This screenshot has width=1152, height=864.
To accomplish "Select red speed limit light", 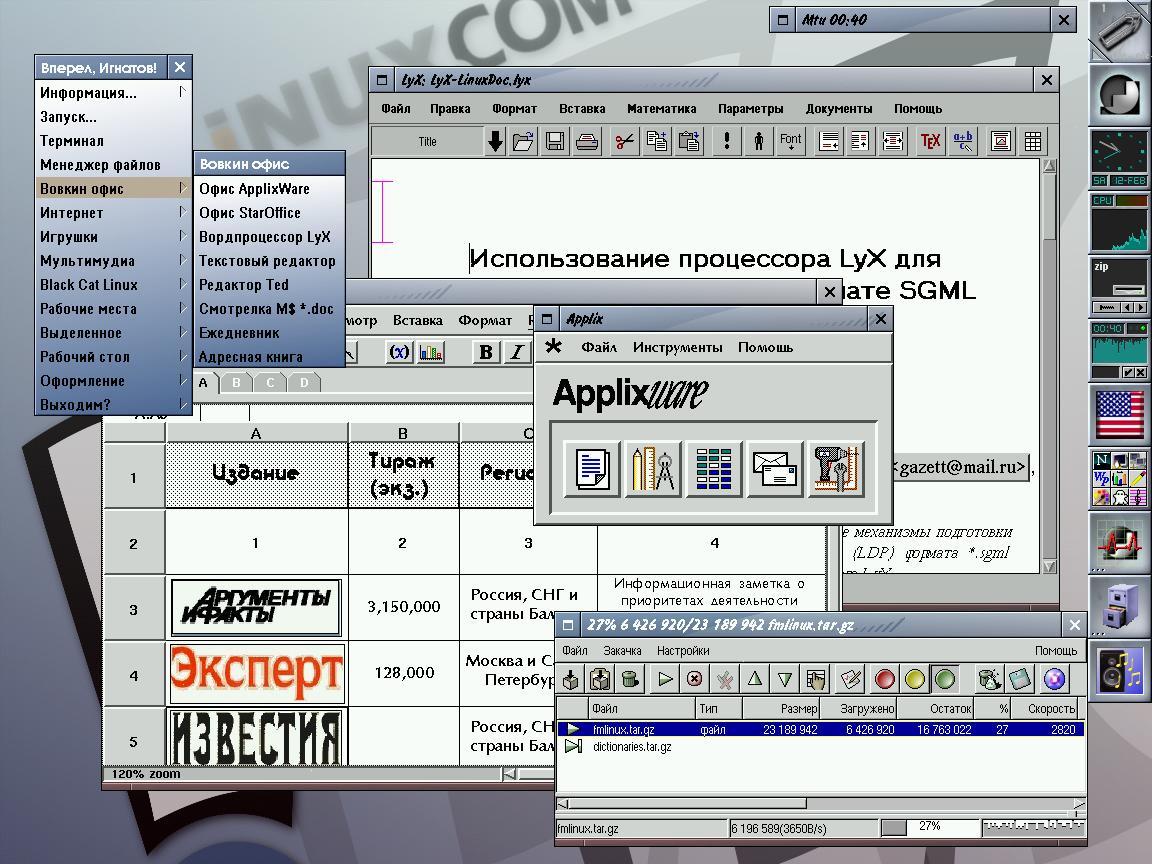I will point(885,679).
